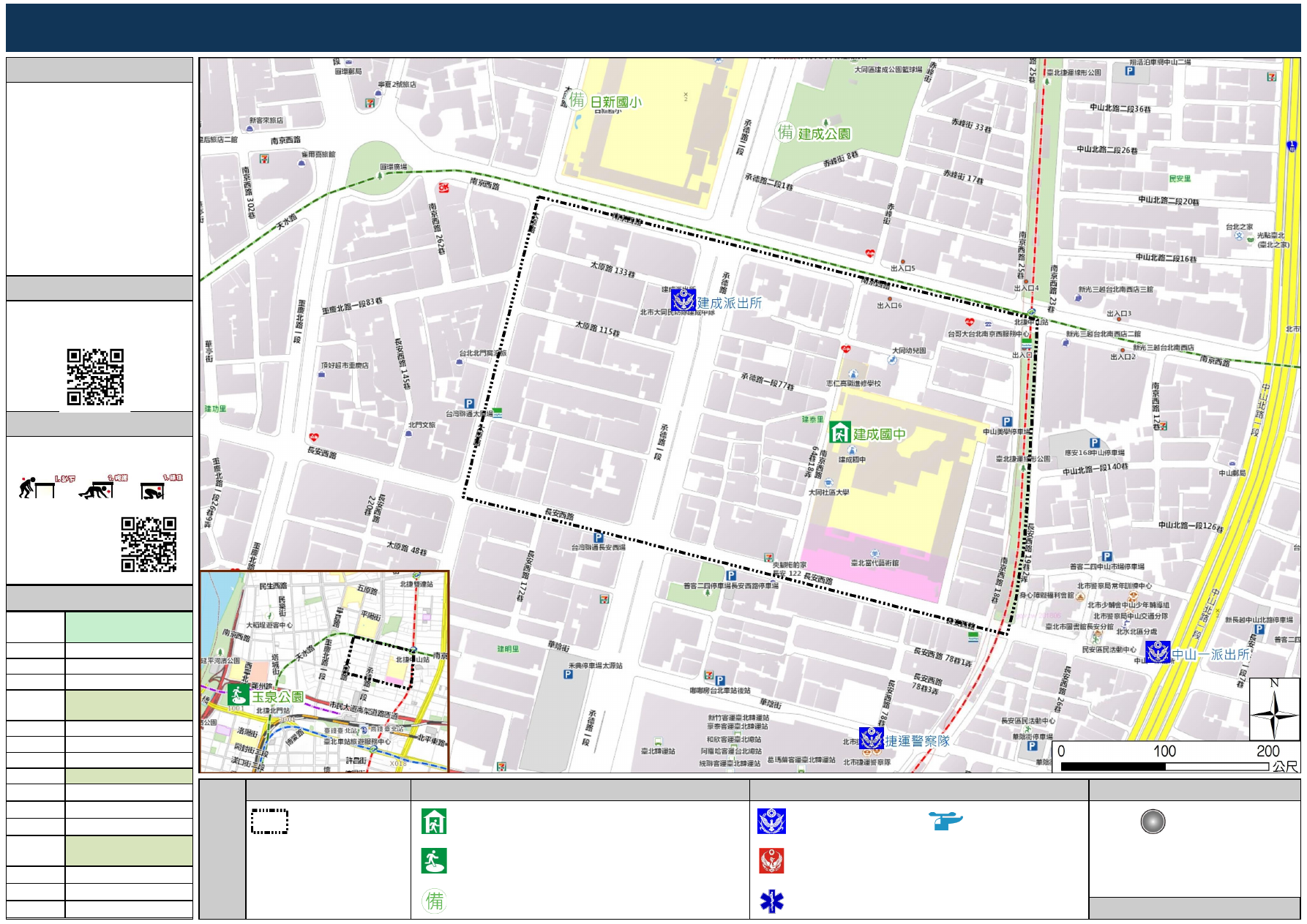Click the topmost light green table cell in the left panel

(x=129, y=627)
